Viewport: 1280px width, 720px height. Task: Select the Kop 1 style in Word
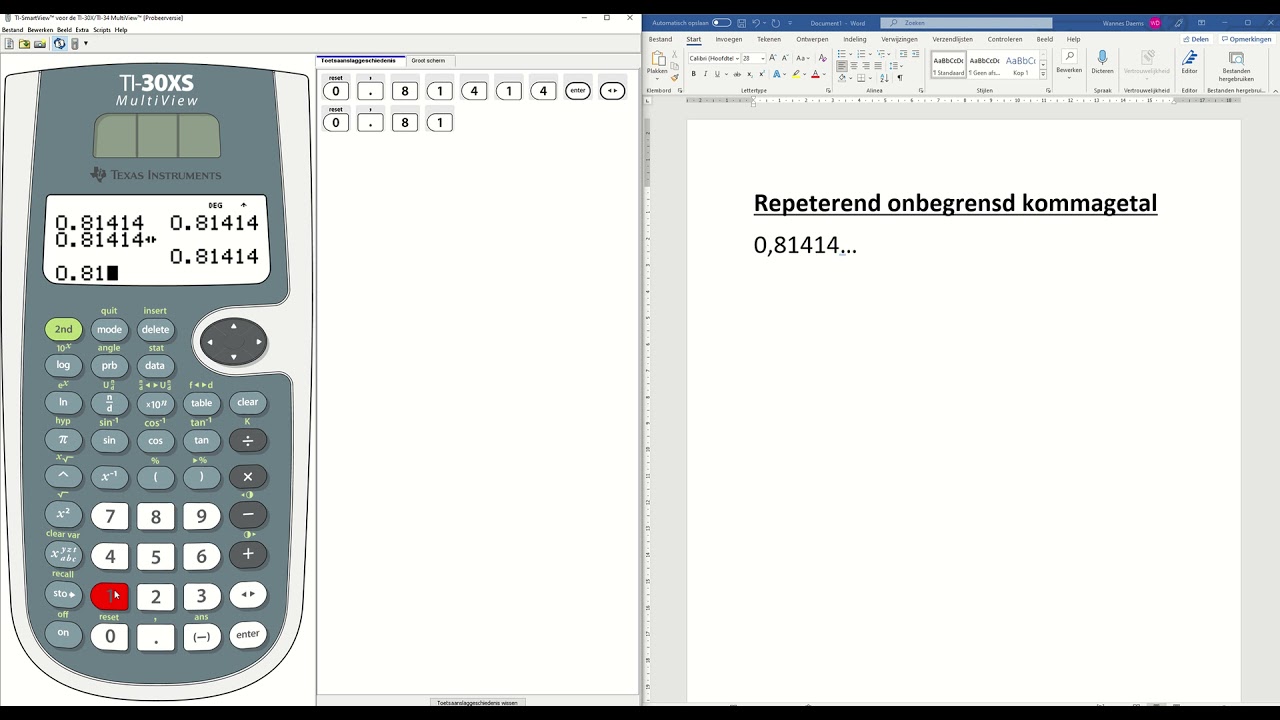pyautogui.click(x=1020, y=65)
